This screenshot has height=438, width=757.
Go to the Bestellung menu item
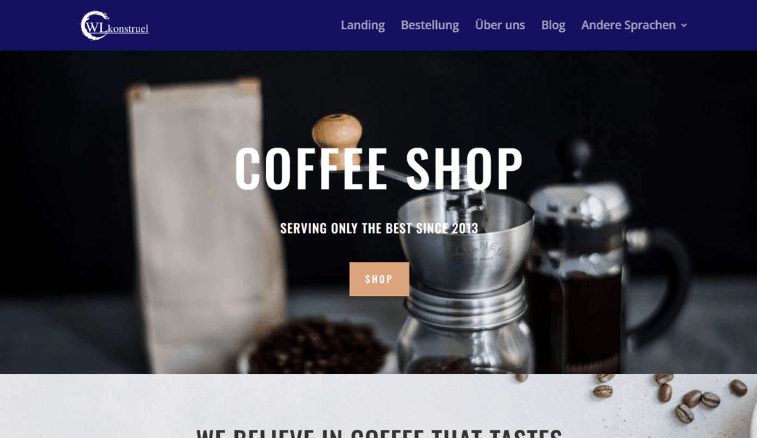click(x=430, y=25)
